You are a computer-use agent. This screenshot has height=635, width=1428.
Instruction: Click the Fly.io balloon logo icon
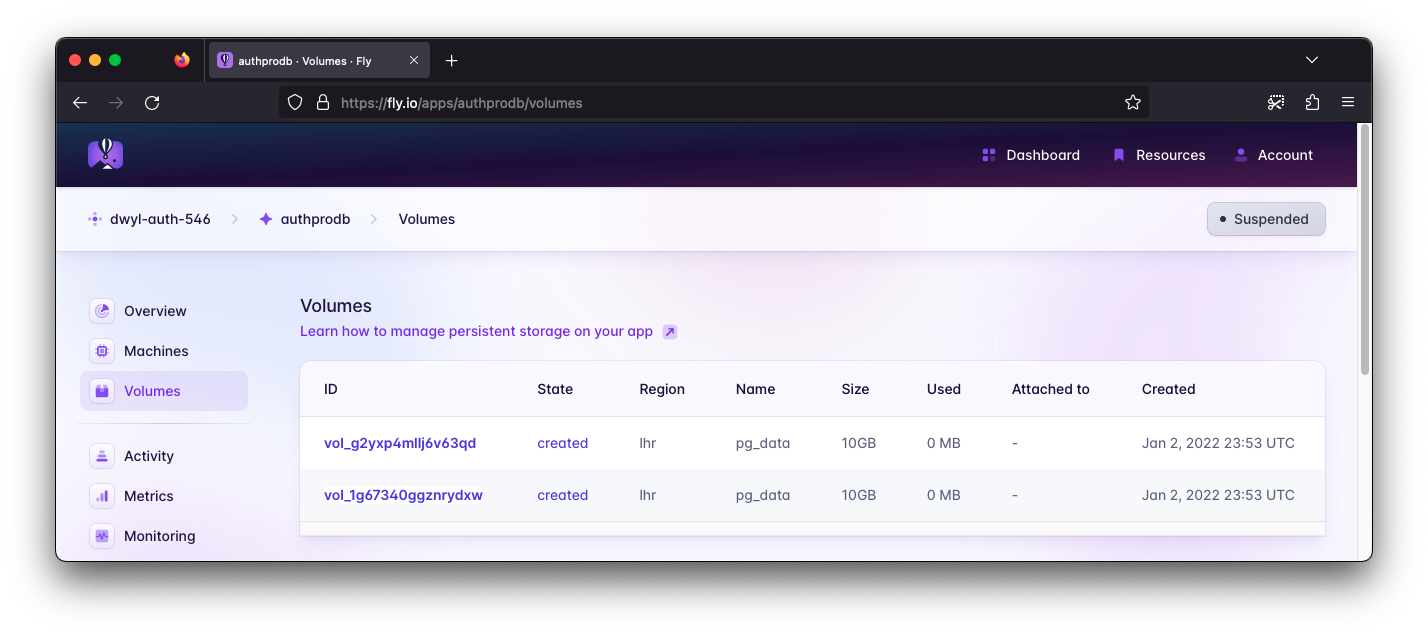click(106, 154)
